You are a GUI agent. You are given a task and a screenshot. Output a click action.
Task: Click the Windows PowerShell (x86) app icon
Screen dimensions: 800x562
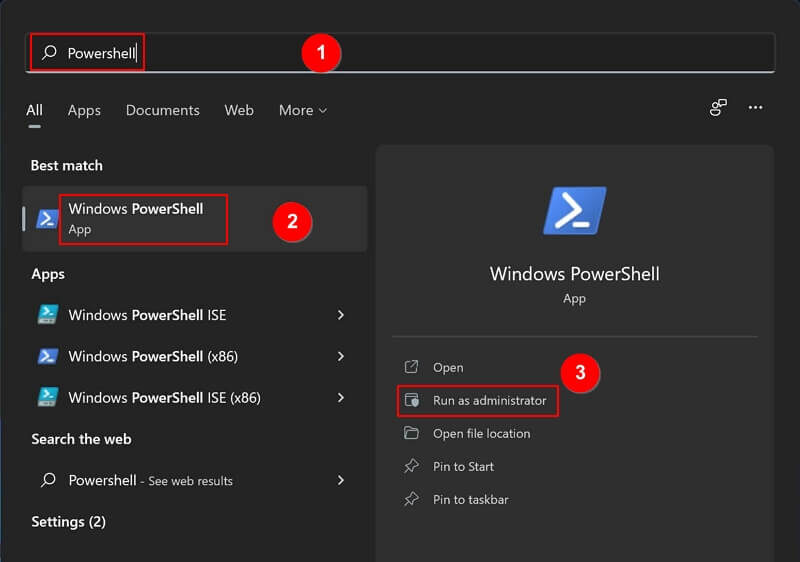[48, 356]
